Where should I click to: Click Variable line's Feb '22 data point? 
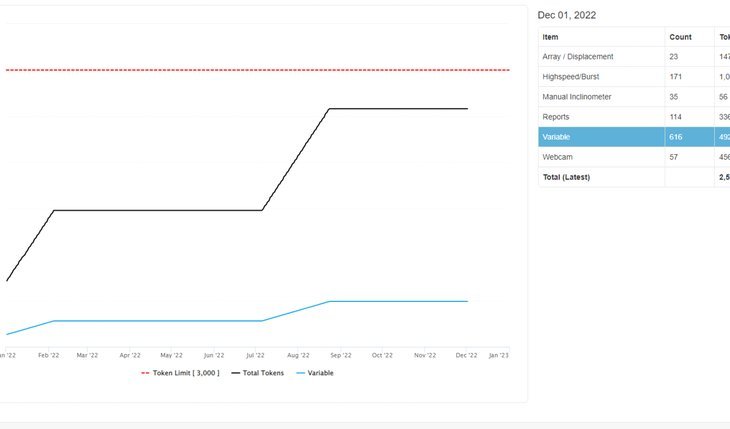point(54,321)
